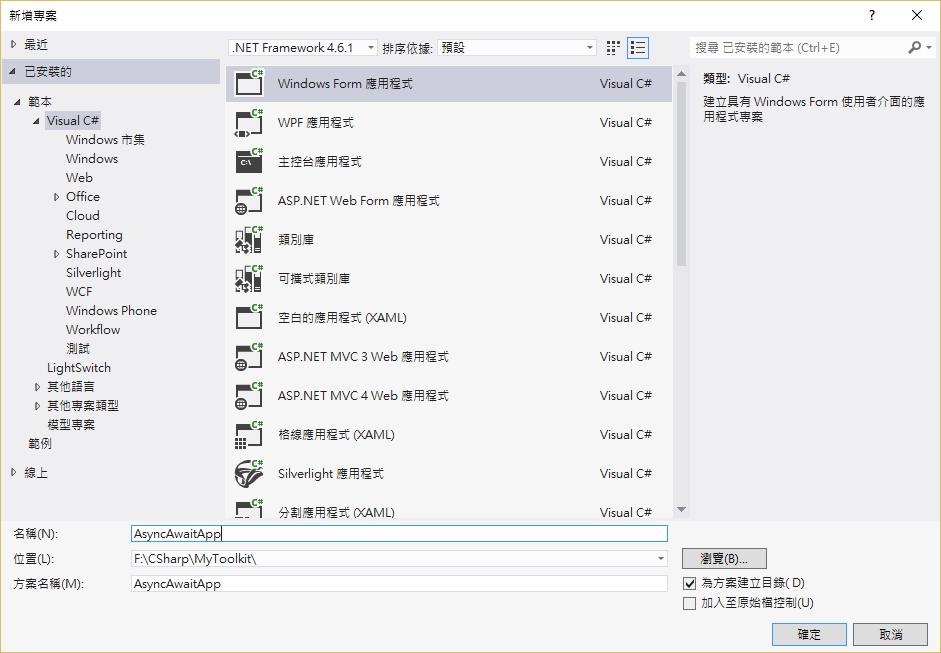Click the 取消 cancel button
The height and width of the screenshot is (653, 941).
pyautogui.click(x=891, y=634)
